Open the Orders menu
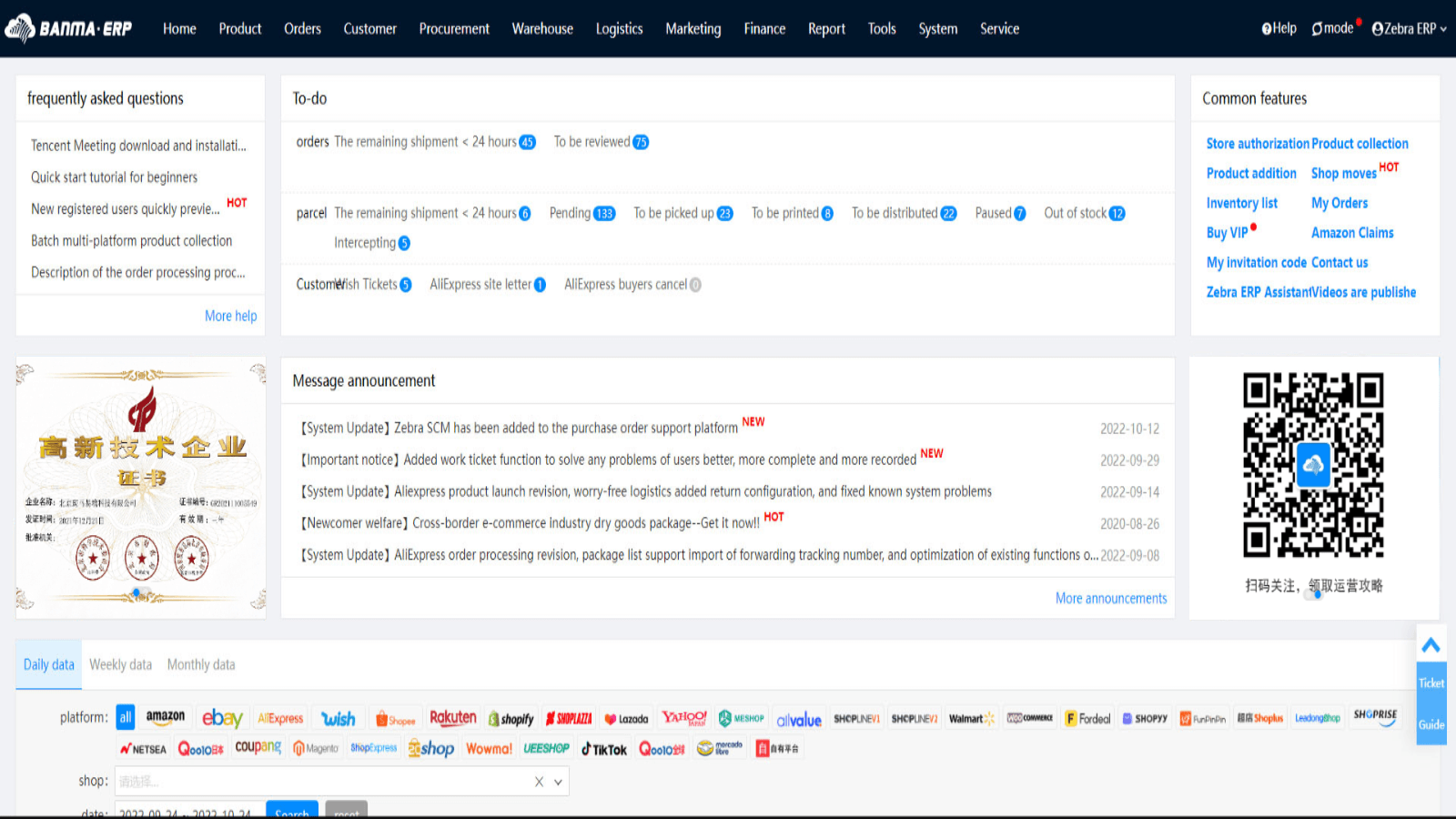This screenshot has height=819, width=1456. [302, 28]
